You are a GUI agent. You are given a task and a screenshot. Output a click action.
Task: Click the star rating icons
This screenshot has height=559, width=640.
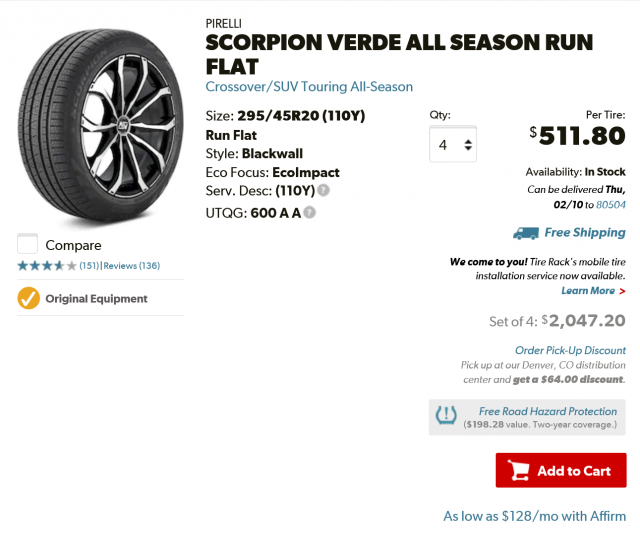(x=46, y=266)
